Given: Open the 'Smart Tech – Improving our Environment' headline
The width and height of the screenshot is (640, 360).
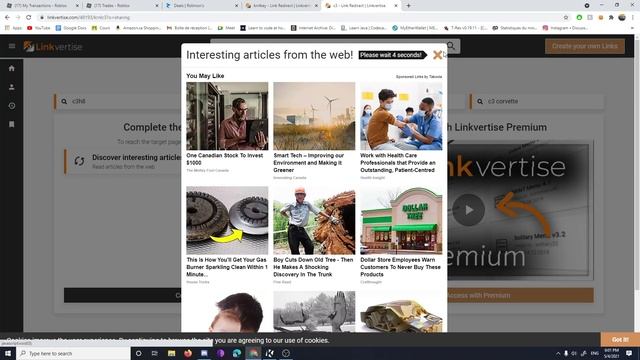Looking at the screenshot, I should point(309,163).
